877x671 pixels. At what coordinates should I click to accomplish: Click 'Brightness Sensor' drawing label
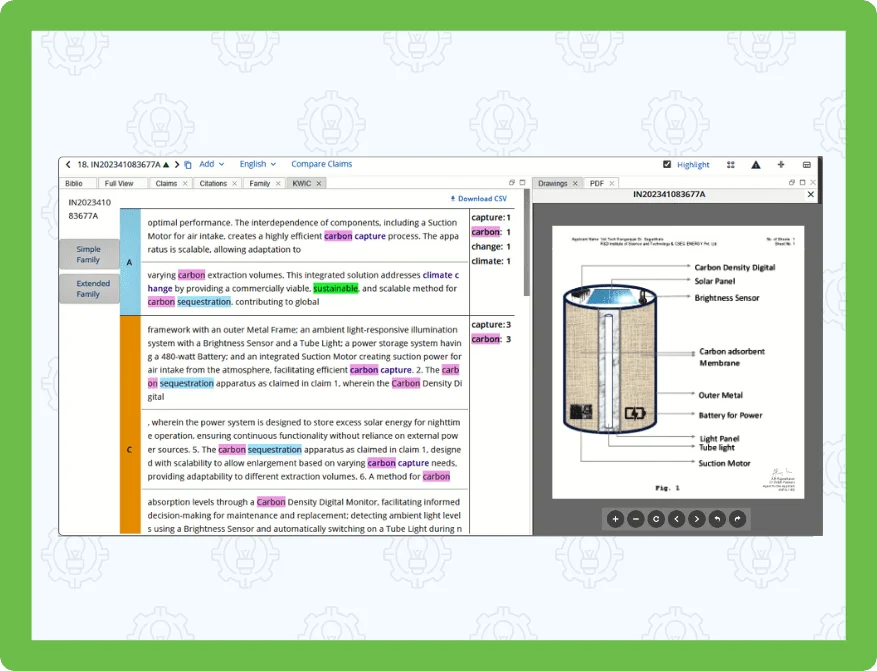[x=727, y=298]
